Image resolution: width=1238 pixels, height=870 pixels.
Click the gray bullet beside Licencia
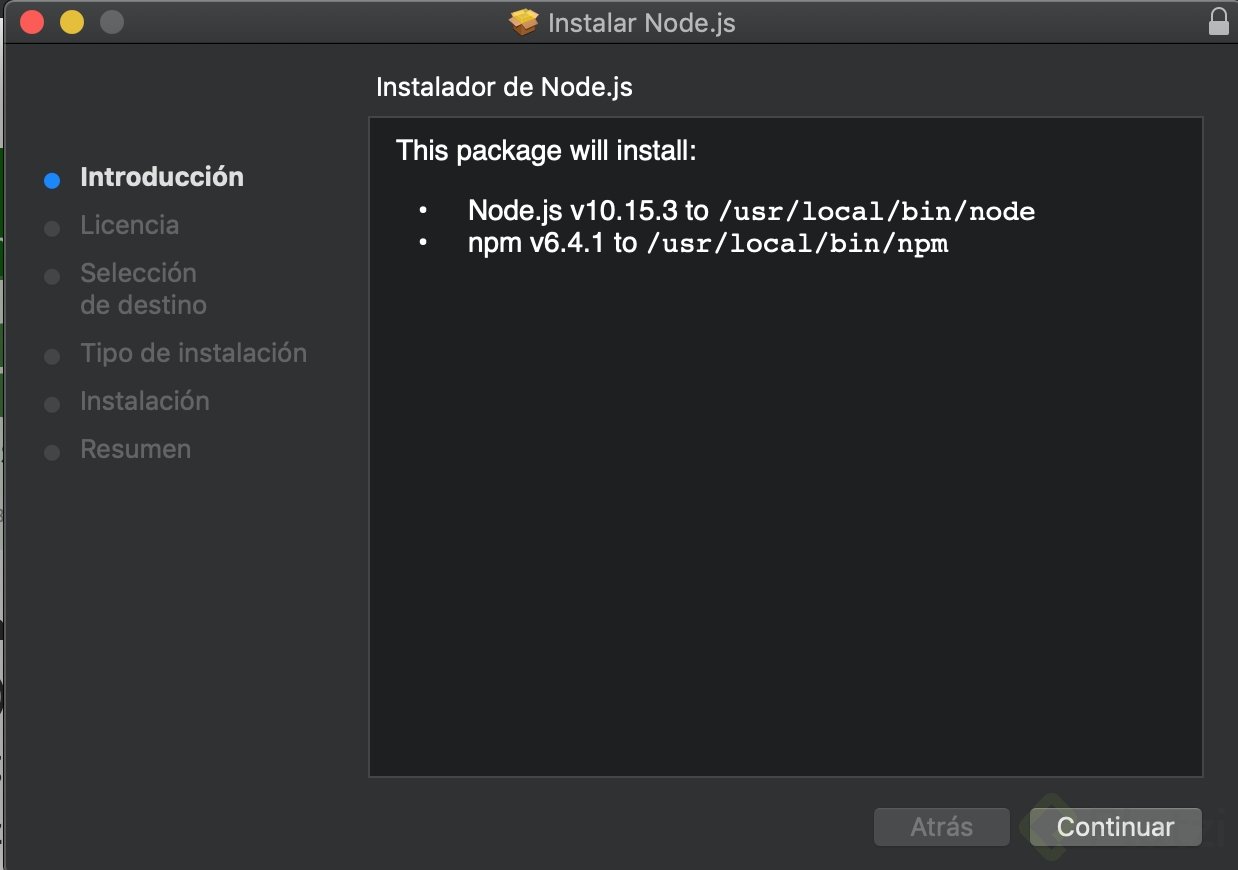[53, 229]
